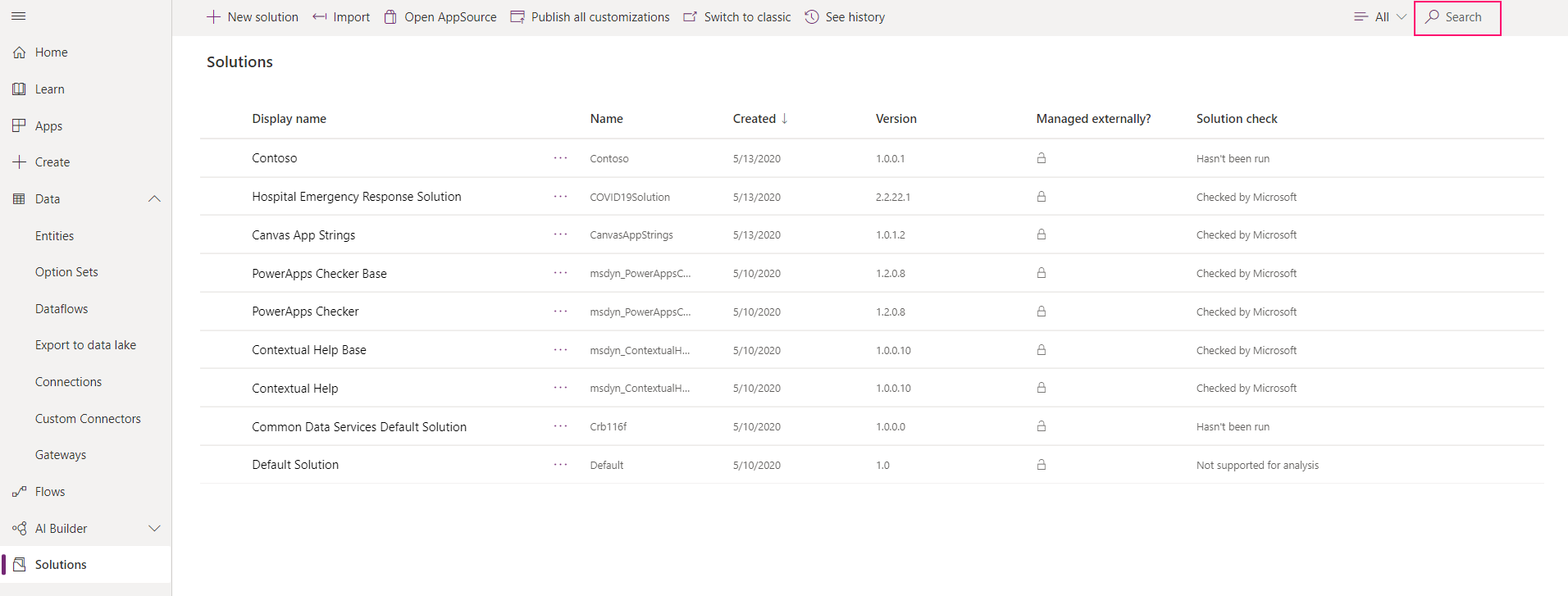Click Switch to classic
Image resolution: width=1568 pixels, height=596 pixels.
coord(737,17)
